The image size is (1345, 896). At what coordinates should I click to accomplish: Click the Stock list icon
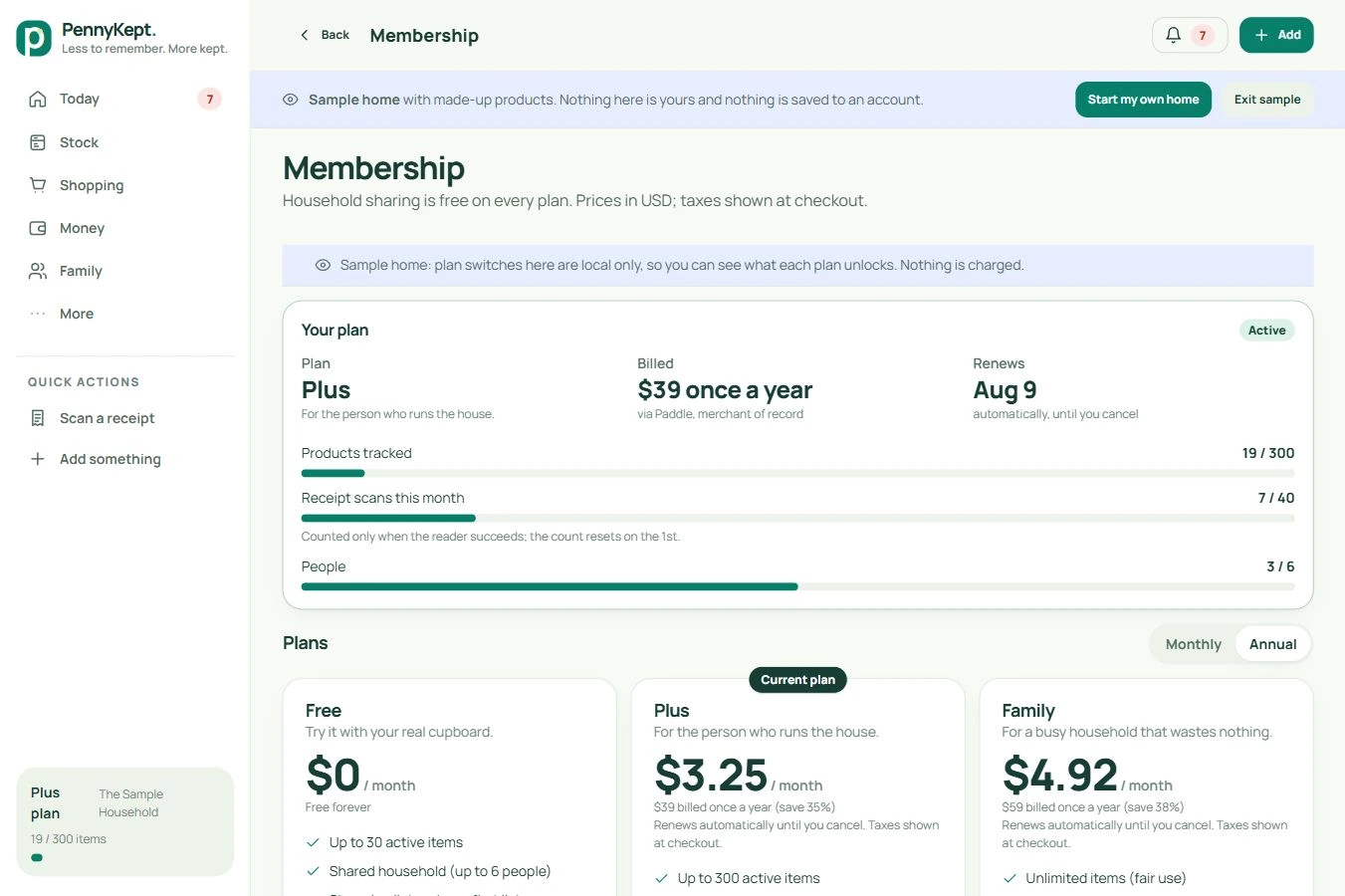pos(38,142)
